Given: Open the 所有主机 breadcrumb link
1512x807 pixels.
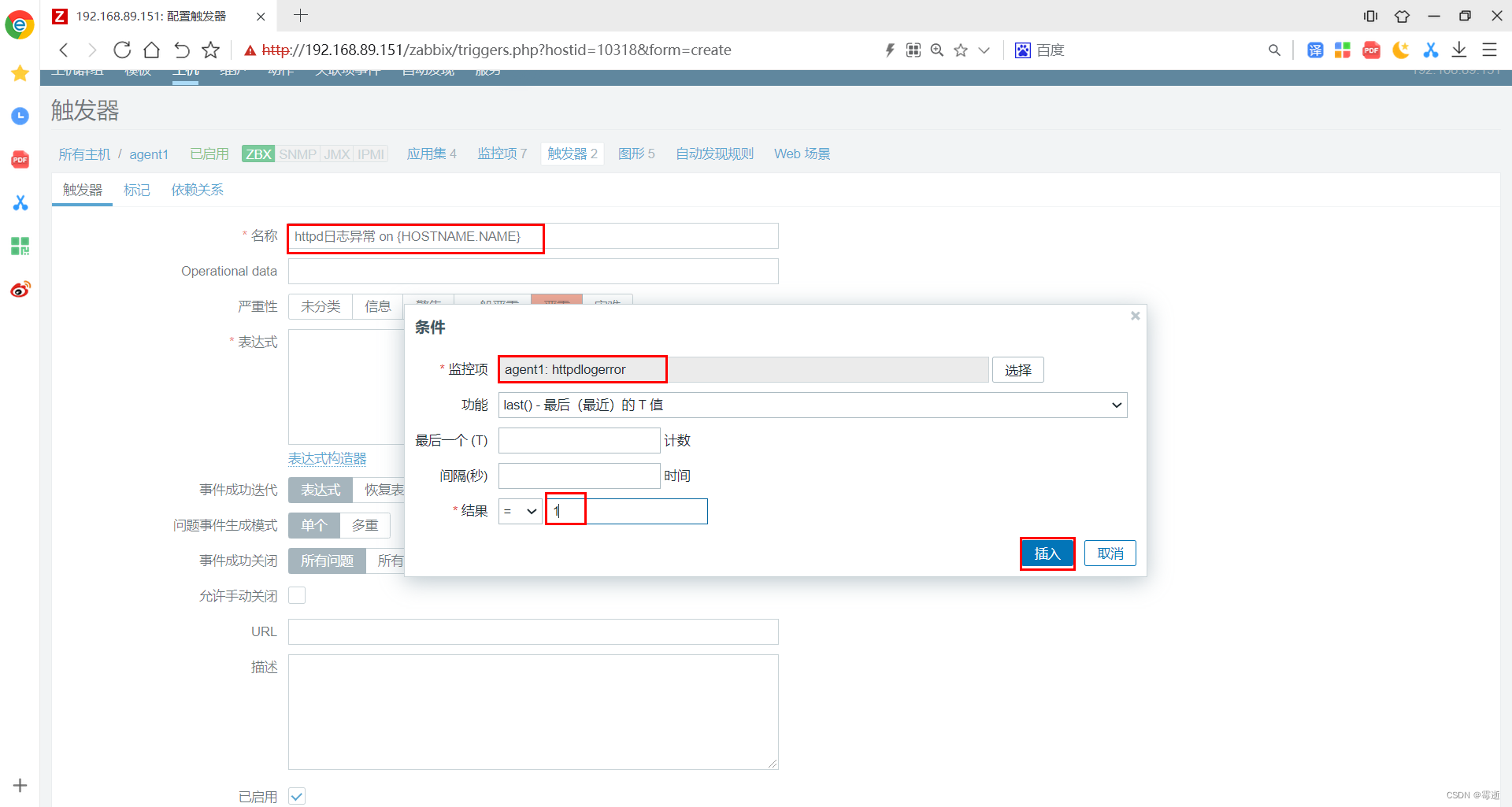Looking at the screenshot, I should pos(84,154).
